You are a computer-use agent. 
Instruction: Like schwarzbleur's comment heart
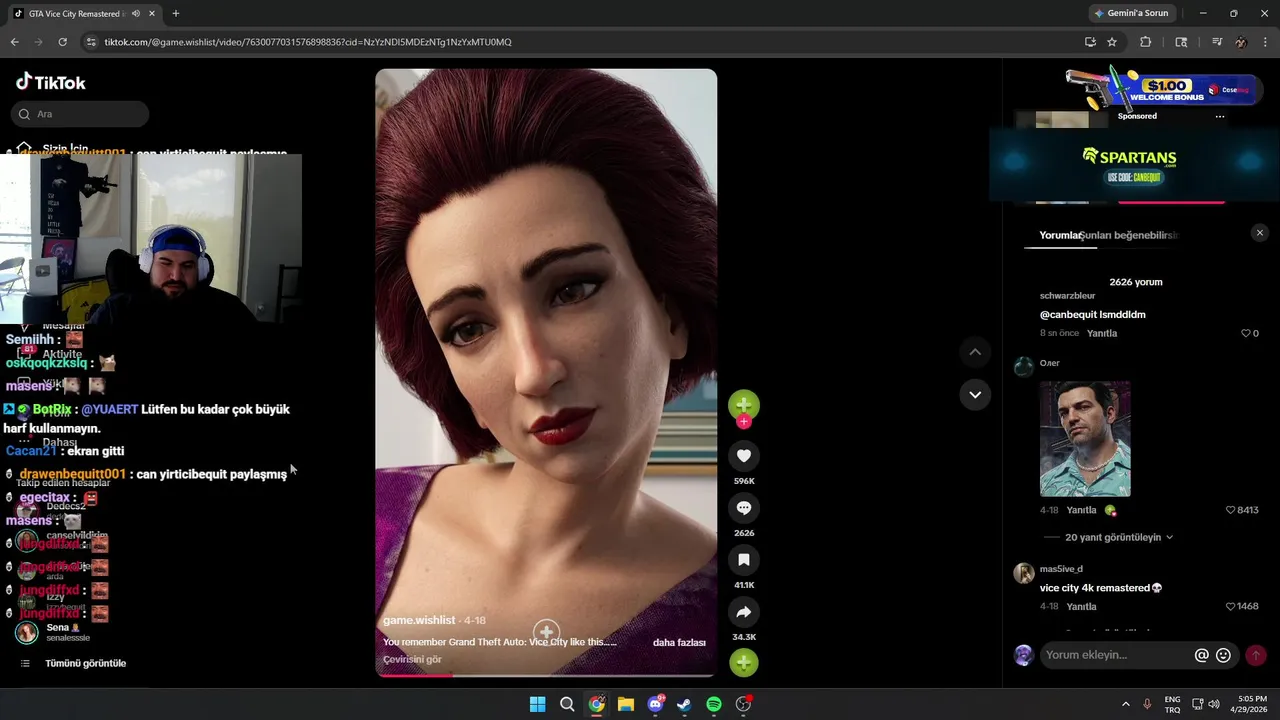tap(1245, 333)
